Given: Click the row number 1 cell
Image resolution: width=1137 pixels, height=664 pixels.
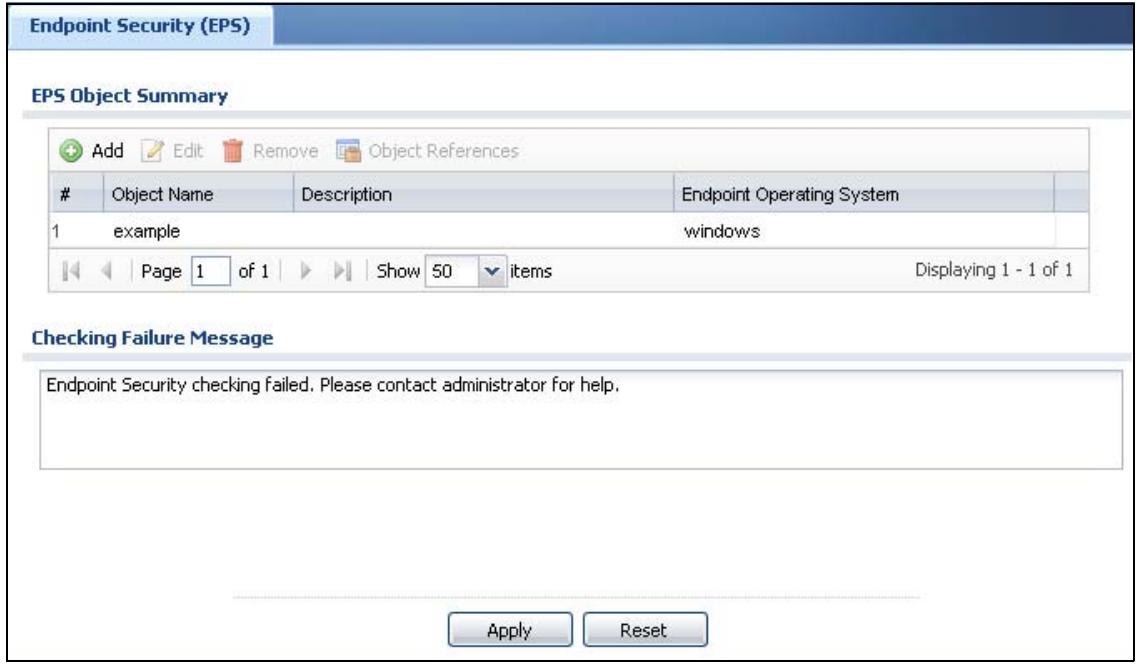Looking at the screenshot, I should coord(55,231).
